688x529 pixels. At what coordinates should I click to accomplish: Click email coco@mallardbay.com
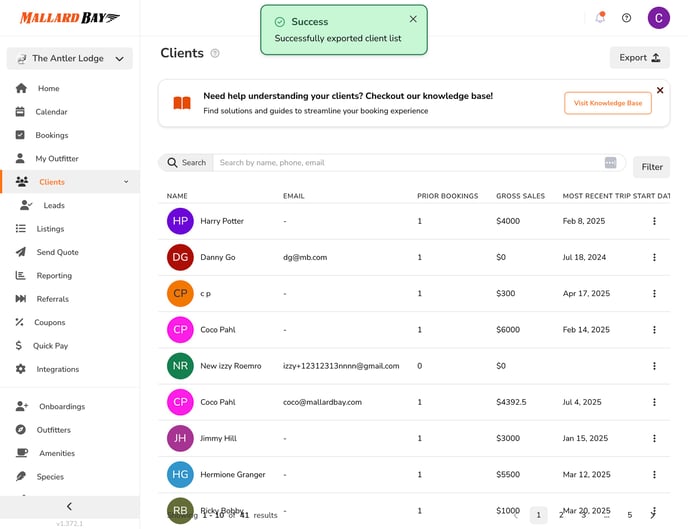coord(322,402)
